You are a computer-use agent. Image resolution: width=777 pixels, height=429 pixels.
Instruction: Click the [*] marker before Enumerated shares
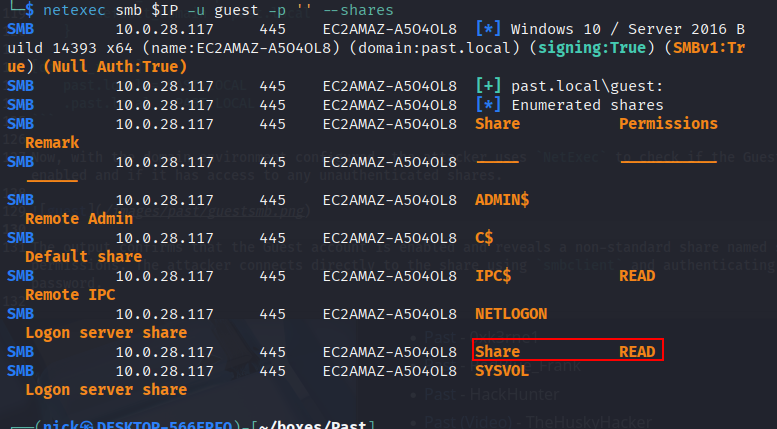(x=488, y=105)
